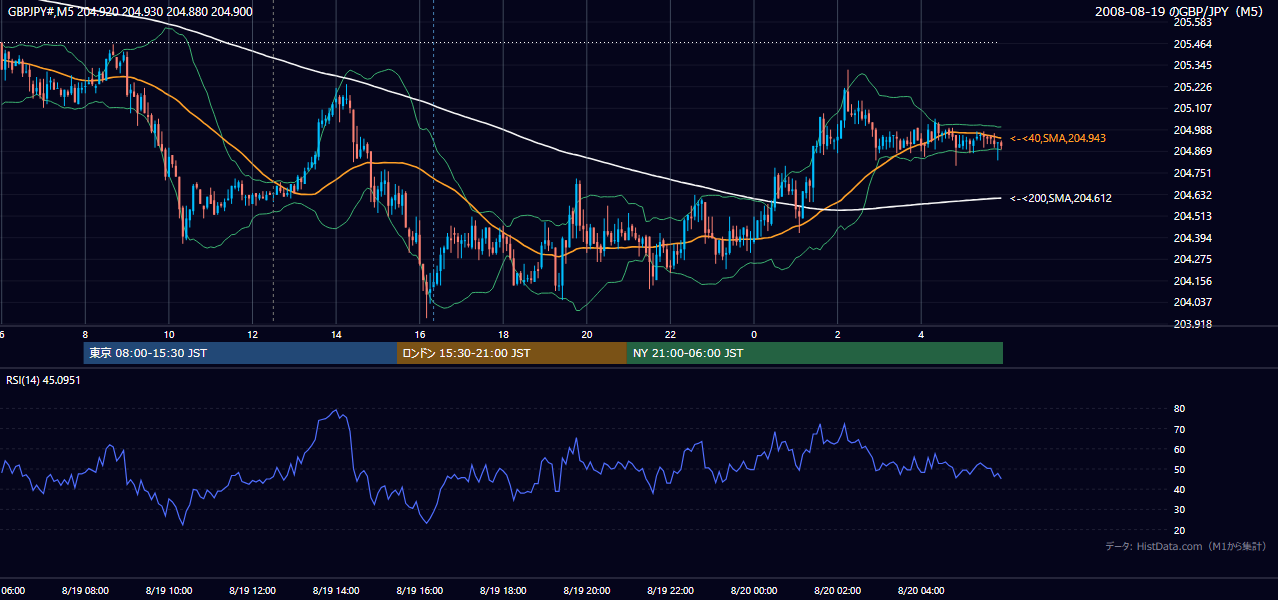Click the hour label 12 on chart time axis
This screenshot has width=1278, height=600.
coord(252,335)
